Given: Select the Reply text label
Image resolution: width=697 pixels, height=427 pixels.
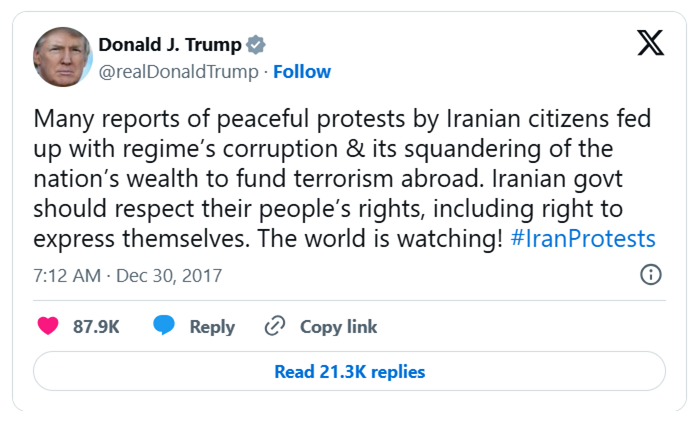Looking at the screenshot, I should (x=212, y=327).
